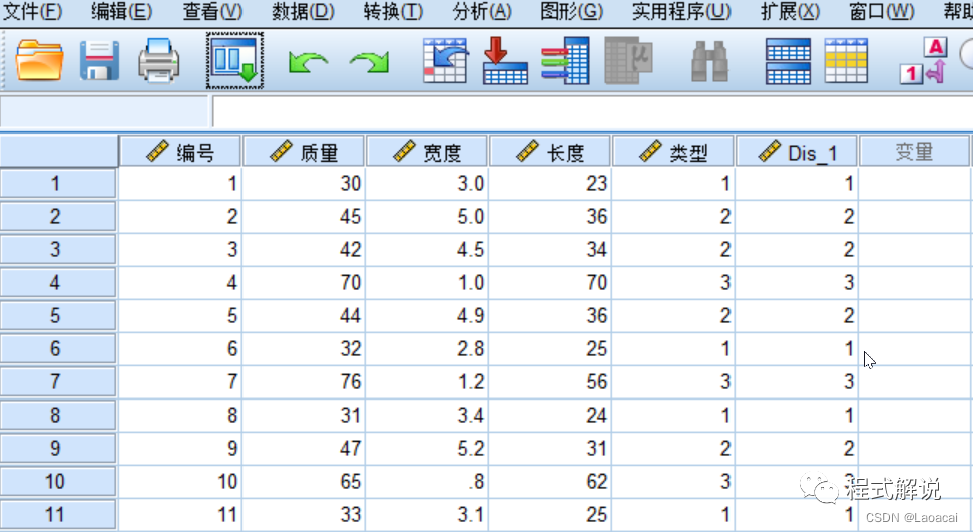
Task: Open the 数据(D) menu
Action: (x=303, y=11)
